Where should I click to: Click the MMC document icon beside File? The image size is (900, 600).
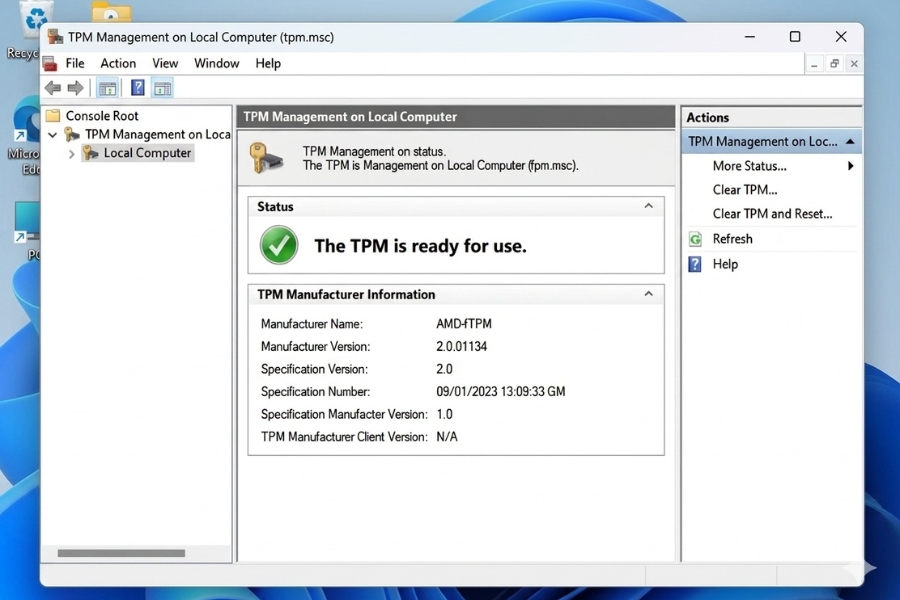51,63
